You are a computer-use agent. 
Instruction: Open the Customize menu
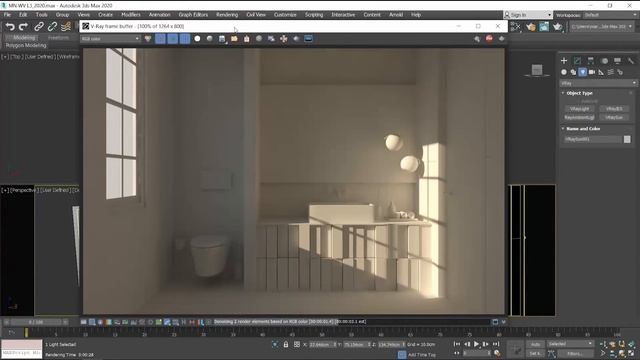(x=285, y=15)
